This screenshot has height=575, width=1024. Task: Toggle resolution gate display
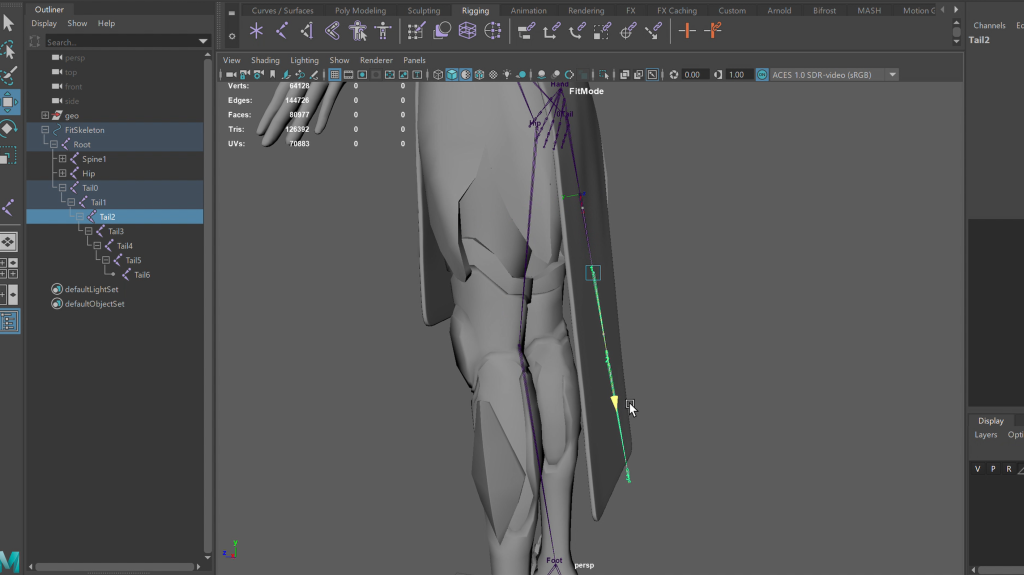click(x=362, y=74)
